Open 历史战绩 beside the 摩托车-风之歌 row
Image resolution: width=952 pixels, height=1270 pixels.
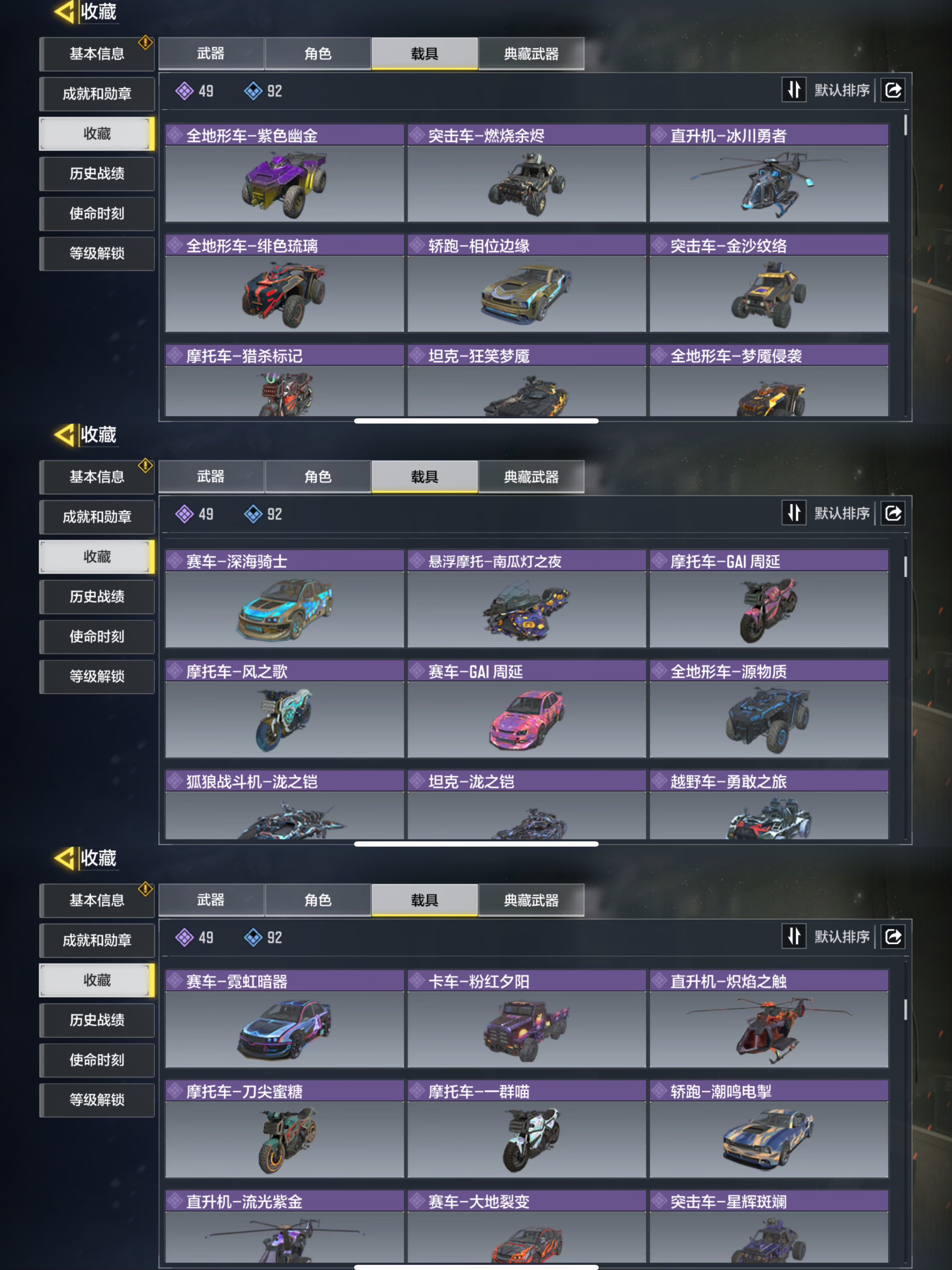pyautogui.click(x=97, y=597)
